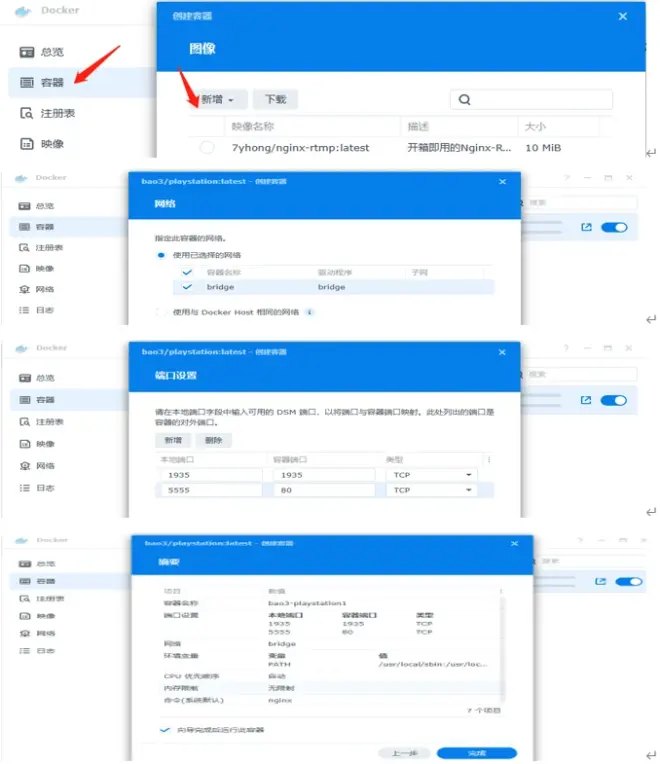This screenshot has height=764, width=660.
Task: Choose the 使用已选择的网络 radio option
Action: [161, 255]
